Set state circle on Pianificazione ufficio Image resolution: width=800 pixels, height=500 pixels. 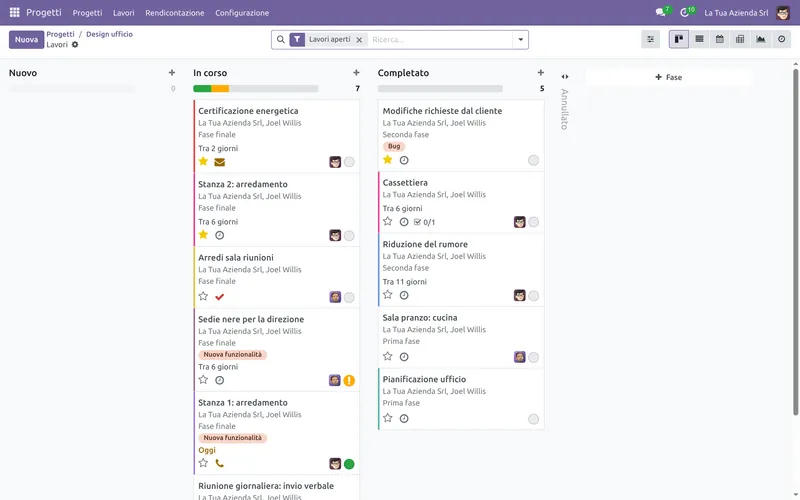pyautogui.click(x=533, y=419)
